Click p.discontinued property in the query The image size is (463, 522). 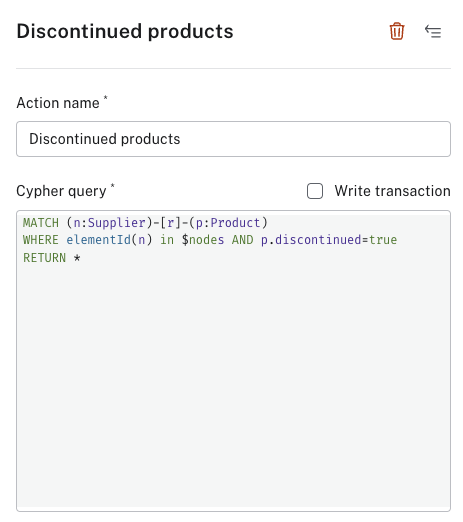[x=311, y=240]
